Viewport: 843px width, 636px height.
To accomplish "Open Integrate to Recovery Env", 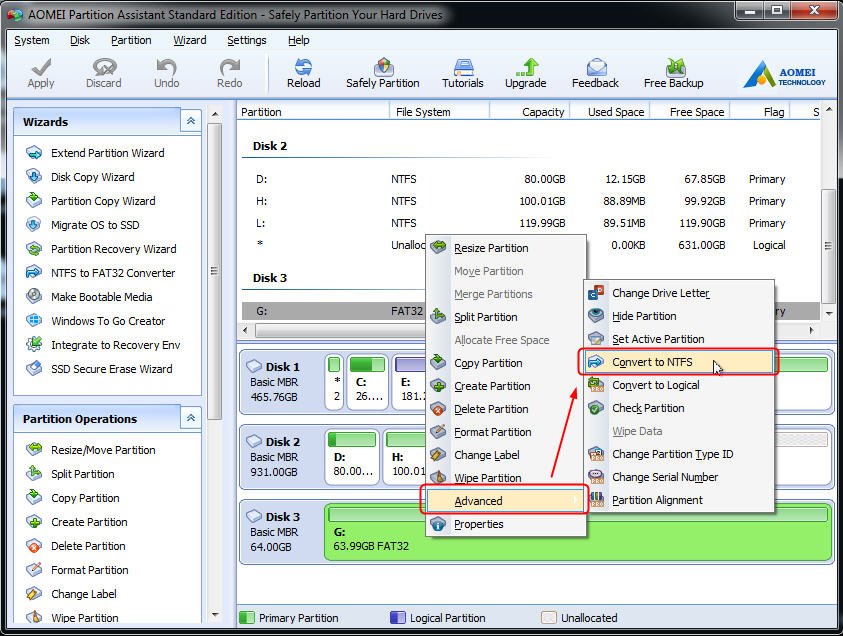I will (x=115, y=345).
